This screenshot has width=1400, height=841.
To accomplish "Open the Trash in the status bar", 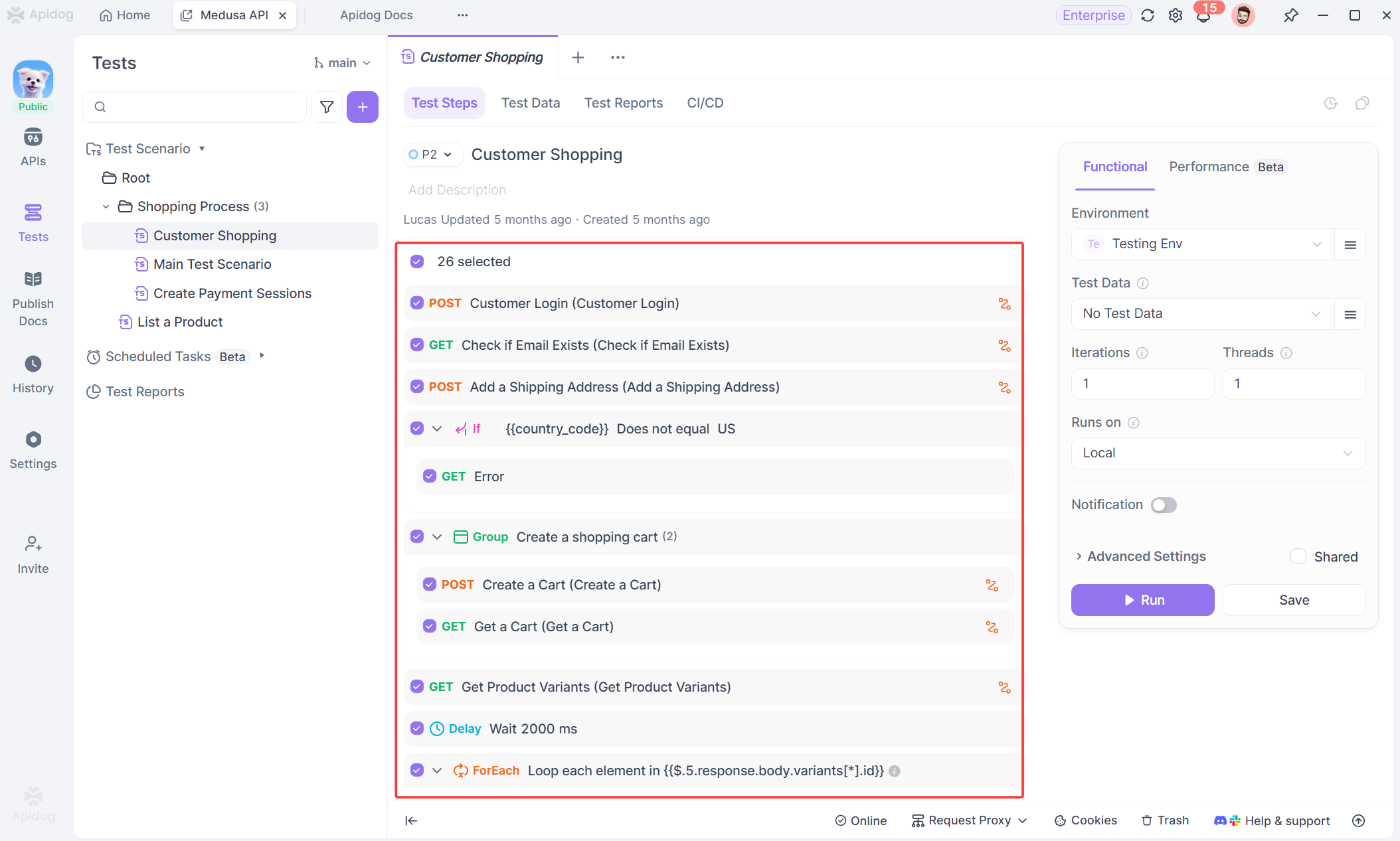I will 1164,820.
